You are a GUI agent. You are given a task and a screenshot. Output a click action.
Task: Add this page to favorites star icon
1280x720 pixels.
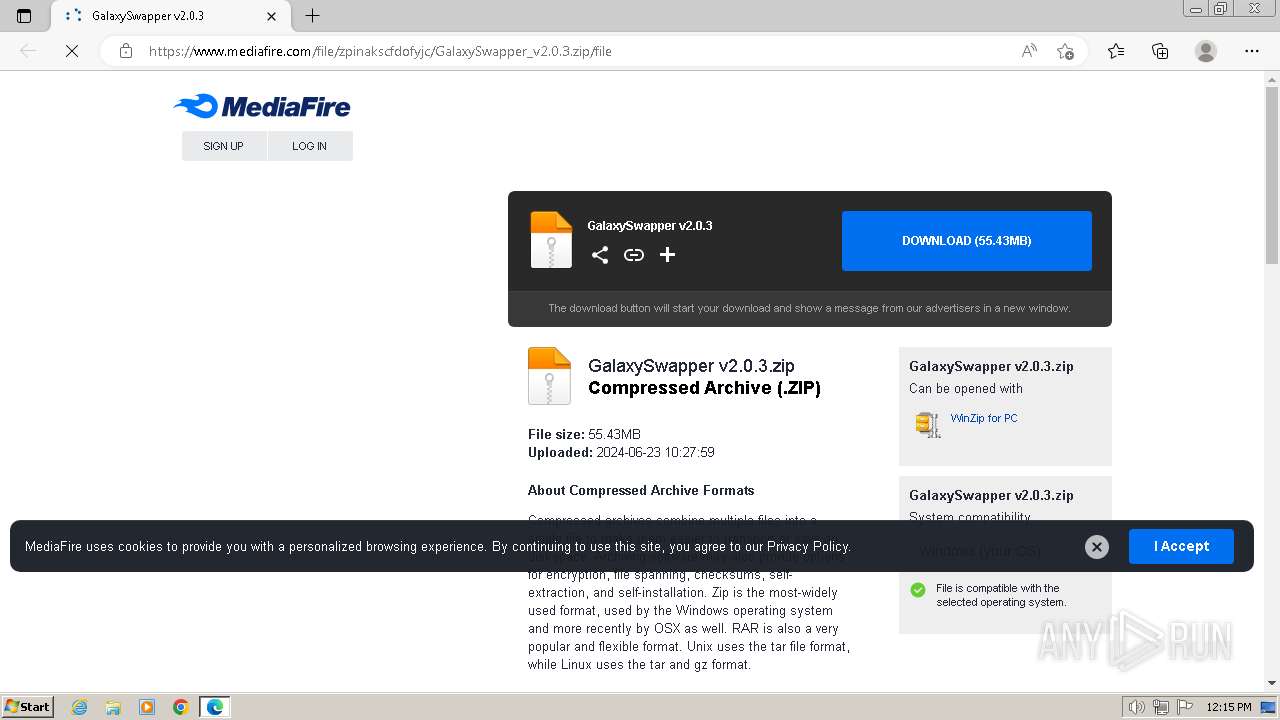click(x=1065, y=51)
